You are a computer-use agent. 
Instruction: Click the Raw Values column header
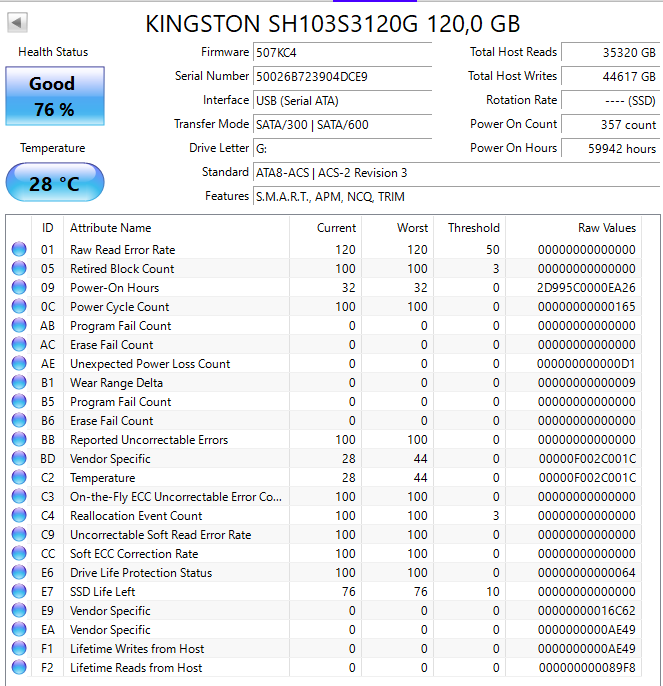click(606, 228)
